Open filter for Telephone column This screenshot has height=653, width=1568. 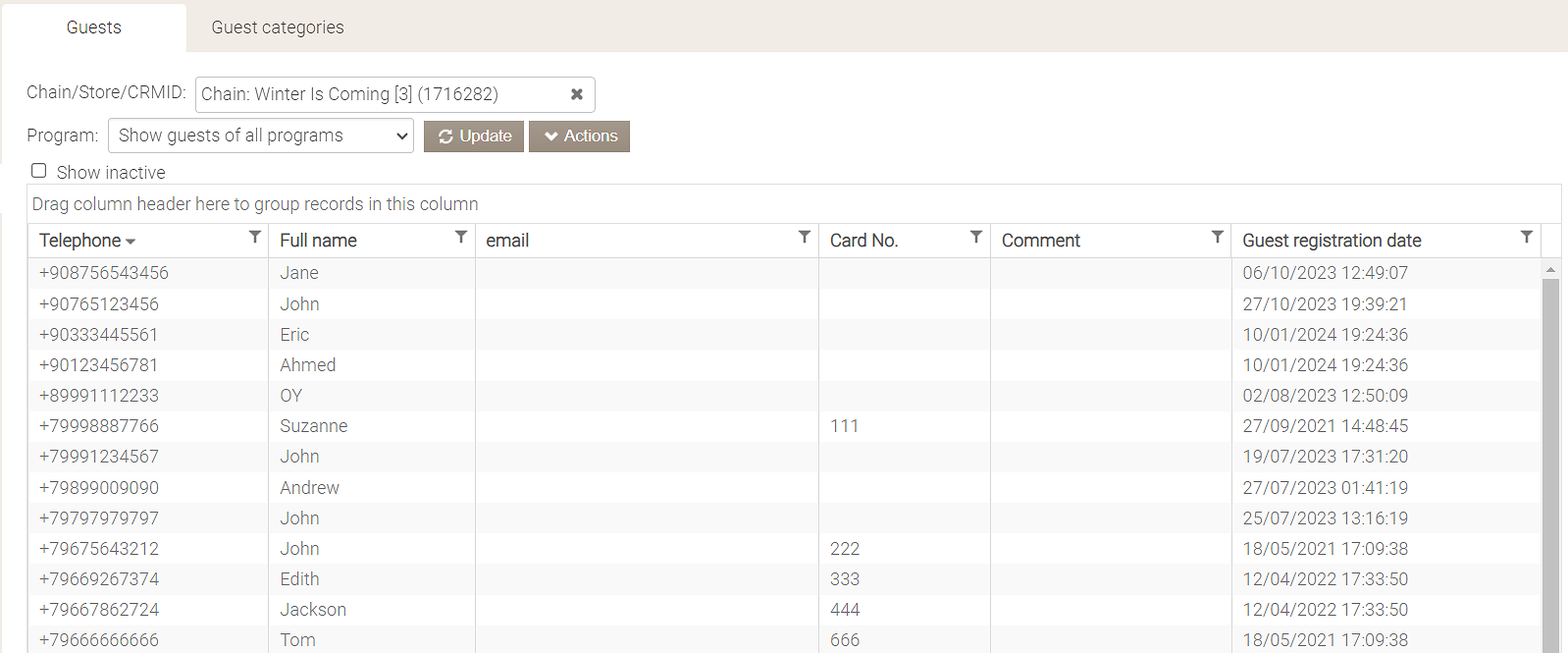pyautogui.click(x=255, y=237)
